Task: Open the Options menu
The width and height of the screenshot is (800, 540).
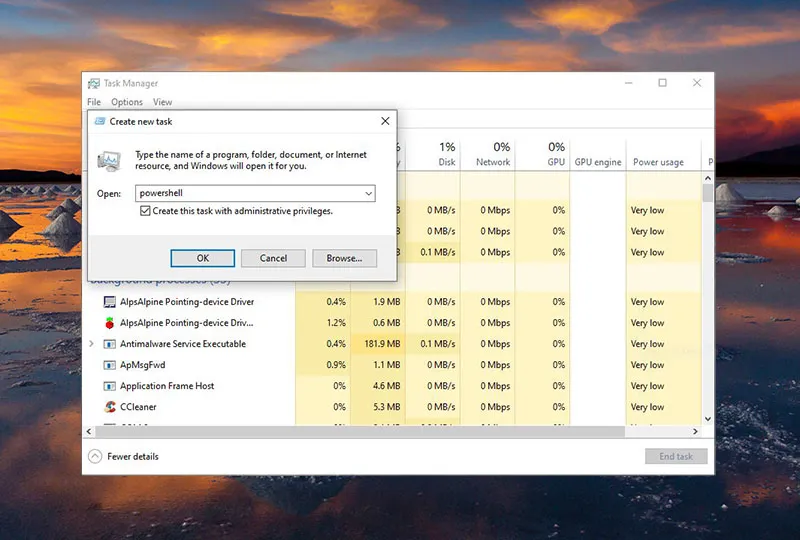Action: [127, 102]
